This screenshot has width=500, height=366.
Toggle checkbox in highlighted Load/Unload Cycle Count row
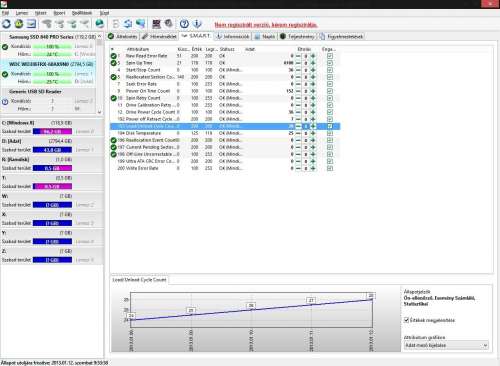330,126
